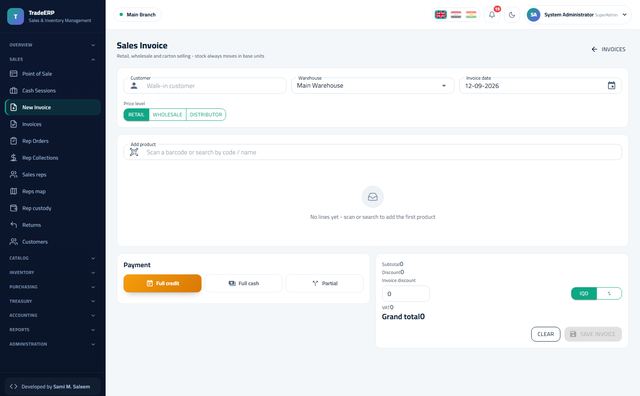Click the customer person icon
Viewport: 640px width, 396px height.
click(134, 86)
